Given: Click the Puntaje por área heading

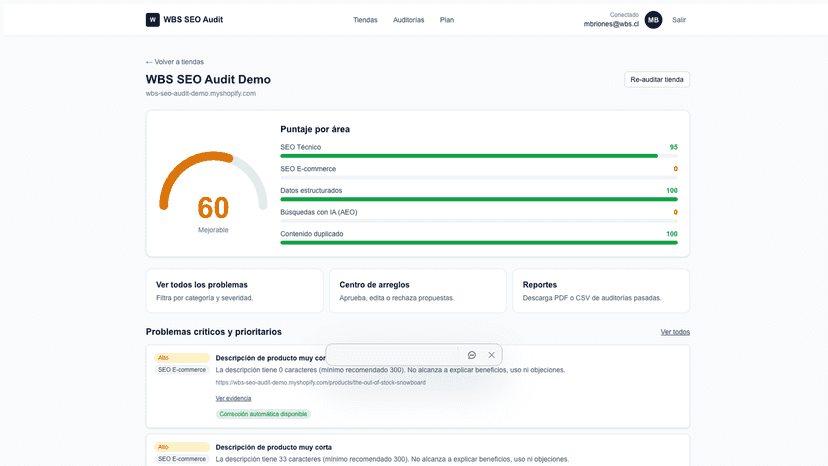Looking at the screenshot, I should point(315,129).
